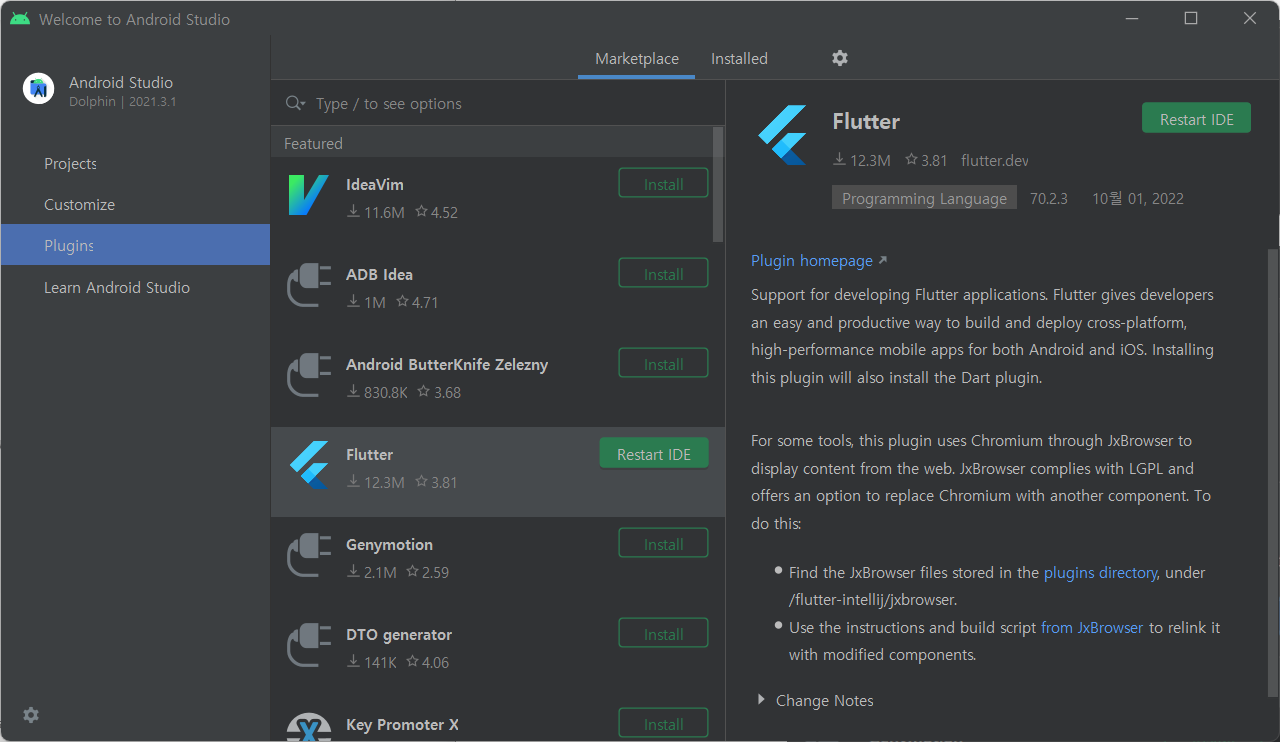The image size is (1280, 742).
Task: Open the plugins directory link
Action: point(1100,573)
